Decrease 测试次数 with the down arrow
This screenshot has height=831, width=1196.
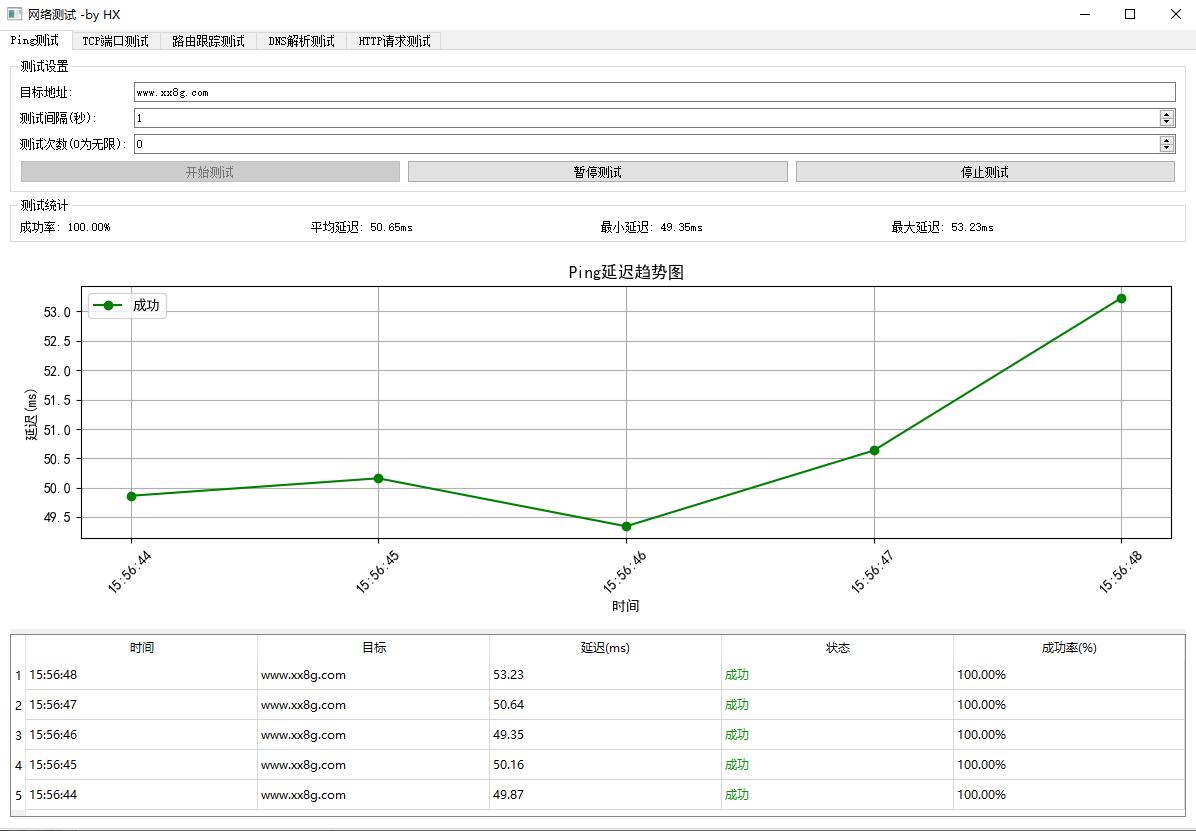(x=1166, y=148)
